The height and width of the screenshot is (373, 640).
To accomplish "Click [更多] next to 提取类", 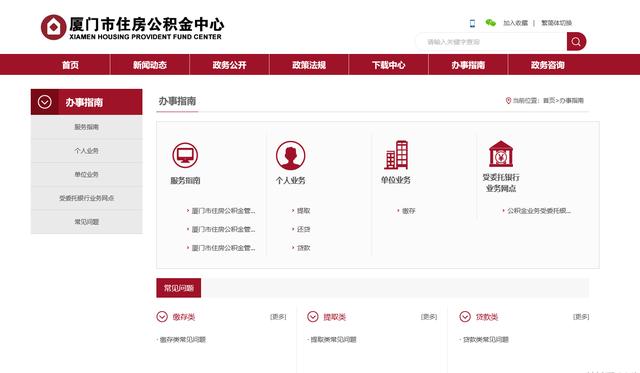I will (429, 317).
